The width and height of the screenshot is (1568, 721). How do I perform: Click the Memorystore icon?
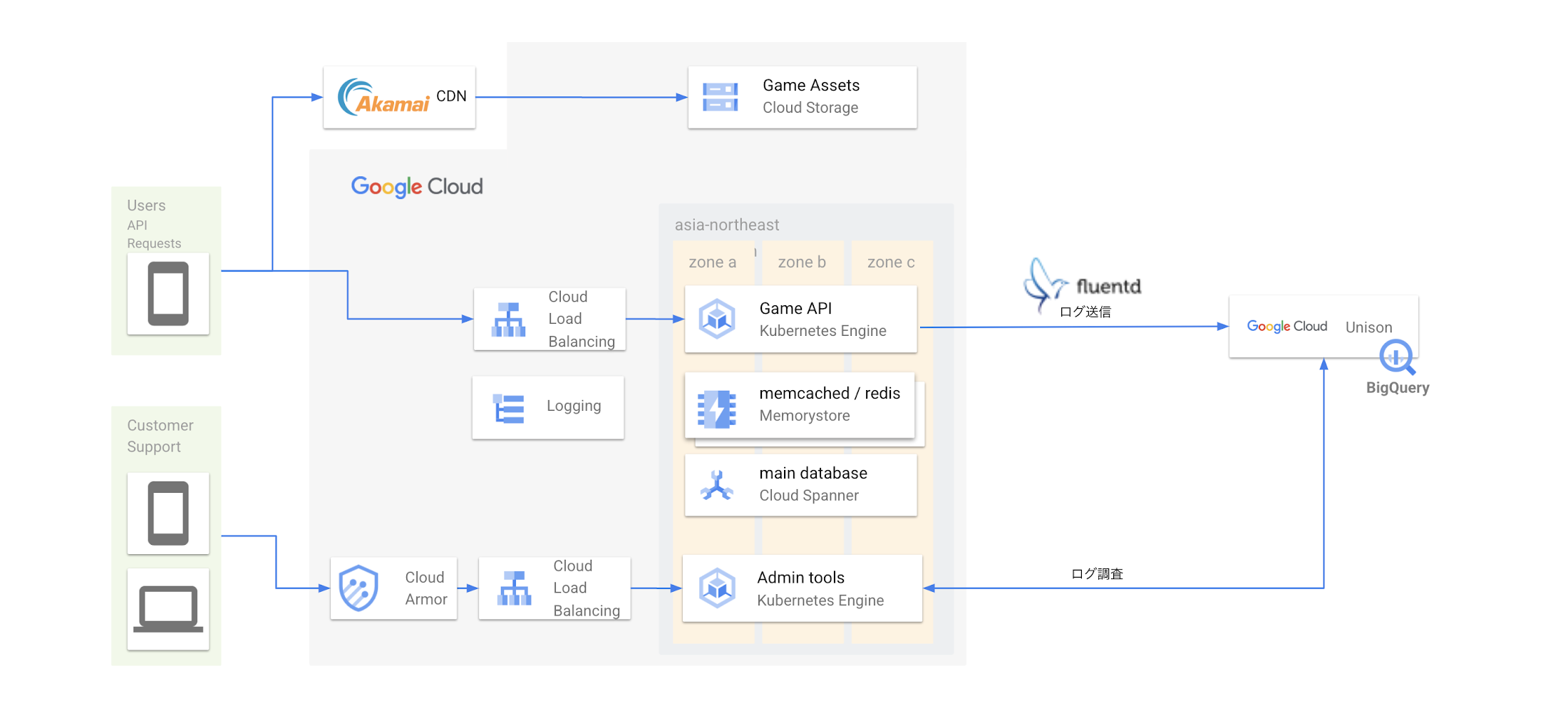coord(717,409)
